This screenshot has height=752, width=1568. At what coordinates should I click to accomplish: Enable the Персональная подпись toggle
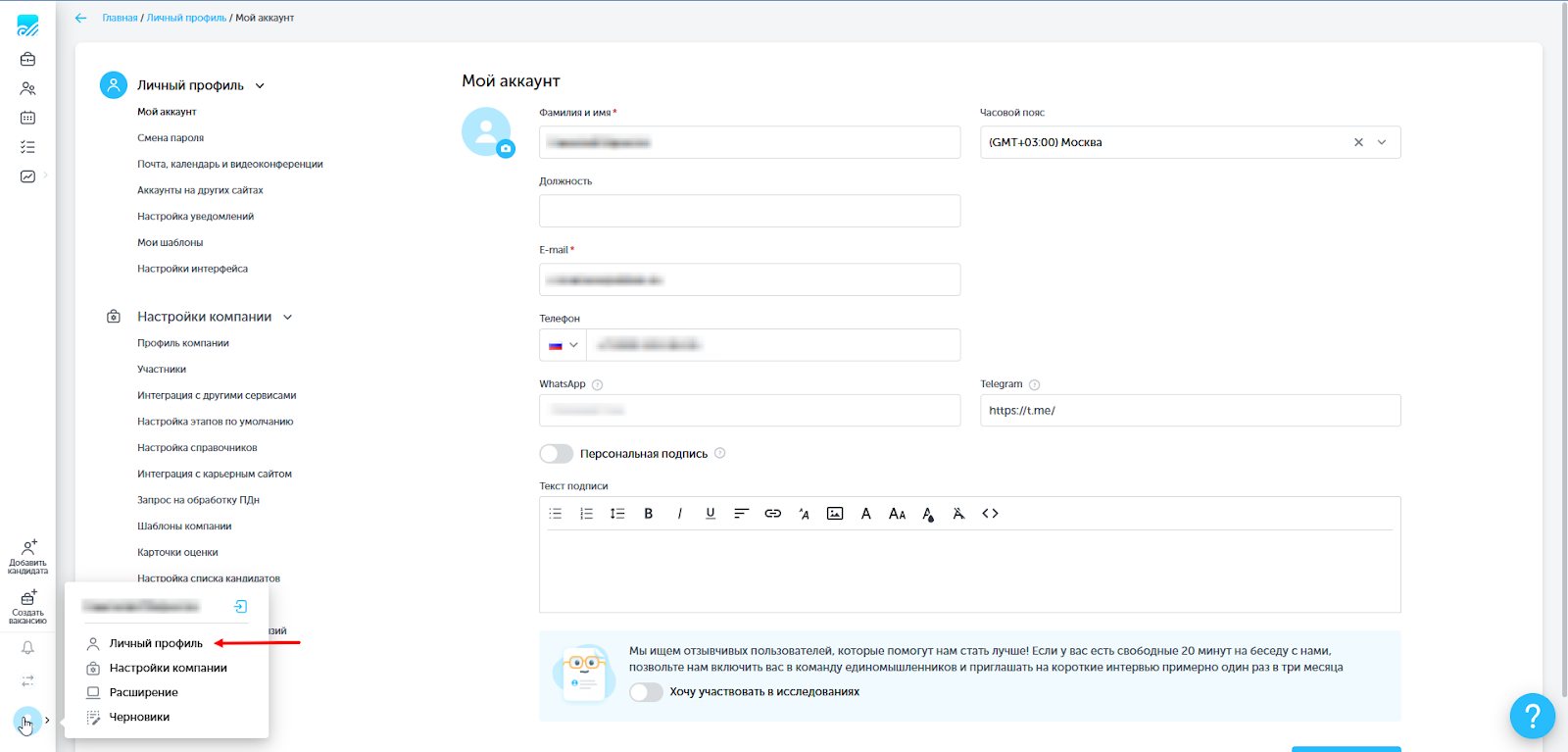556,454
